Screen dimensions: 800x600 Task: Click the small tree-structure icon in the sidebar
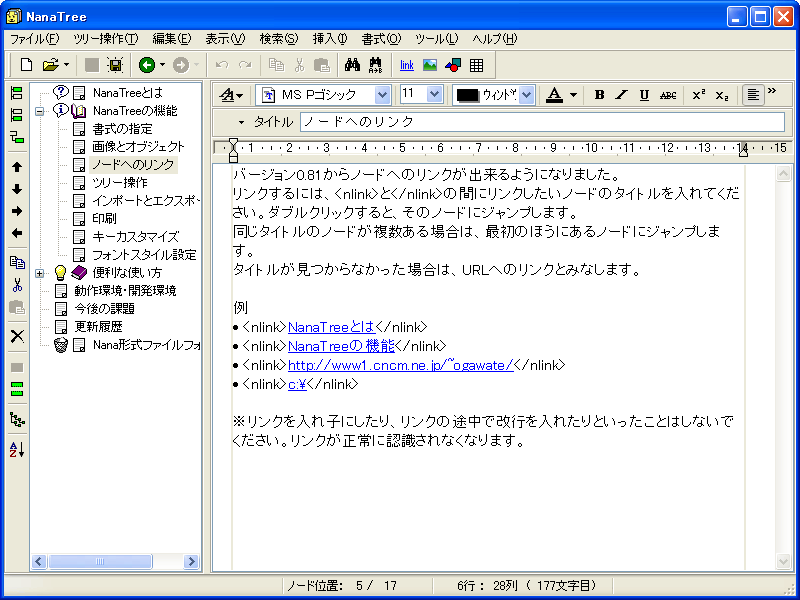(x=17, y=419)
